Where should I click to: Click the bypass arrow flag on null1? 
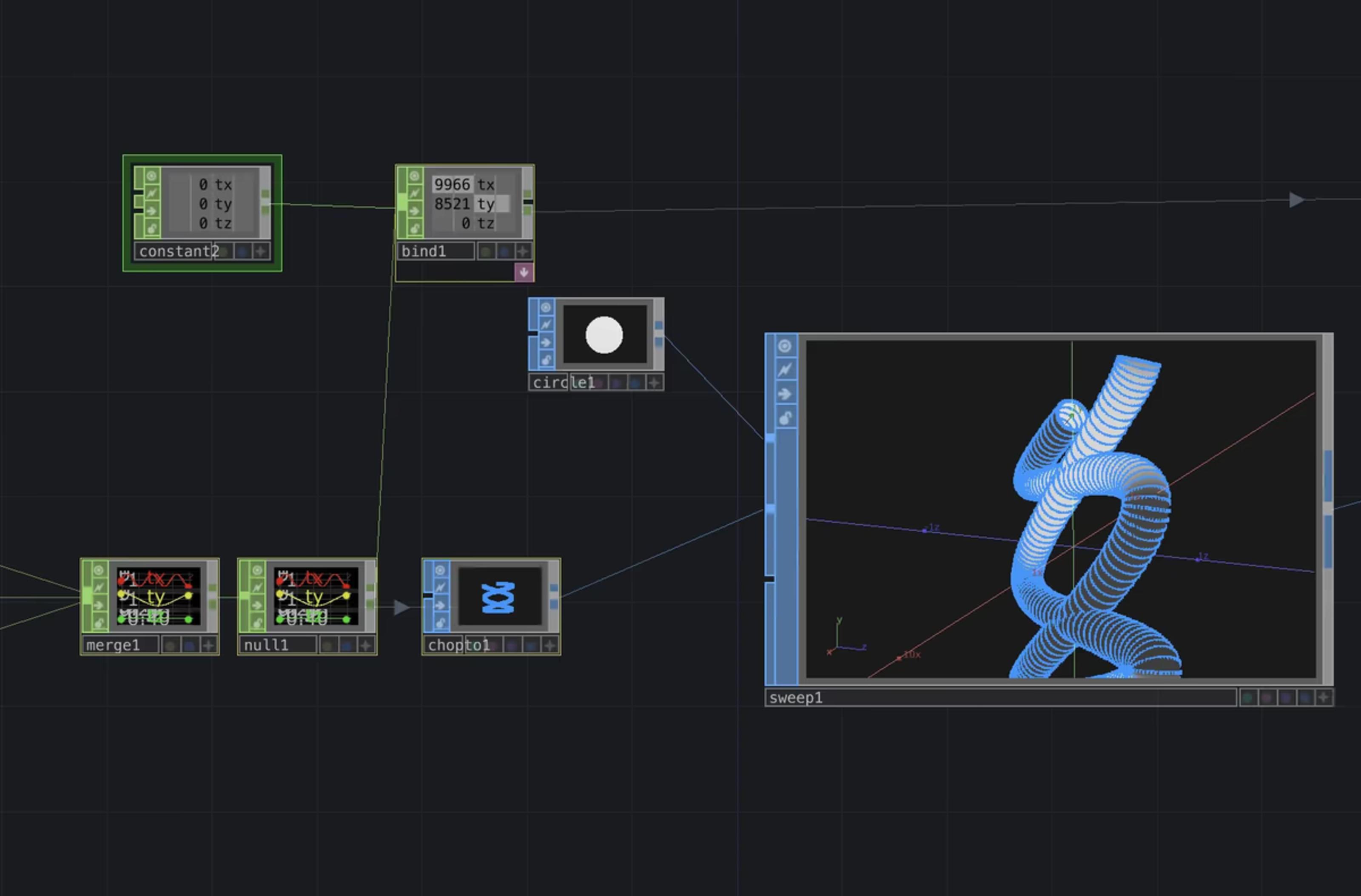pos(257,605)
